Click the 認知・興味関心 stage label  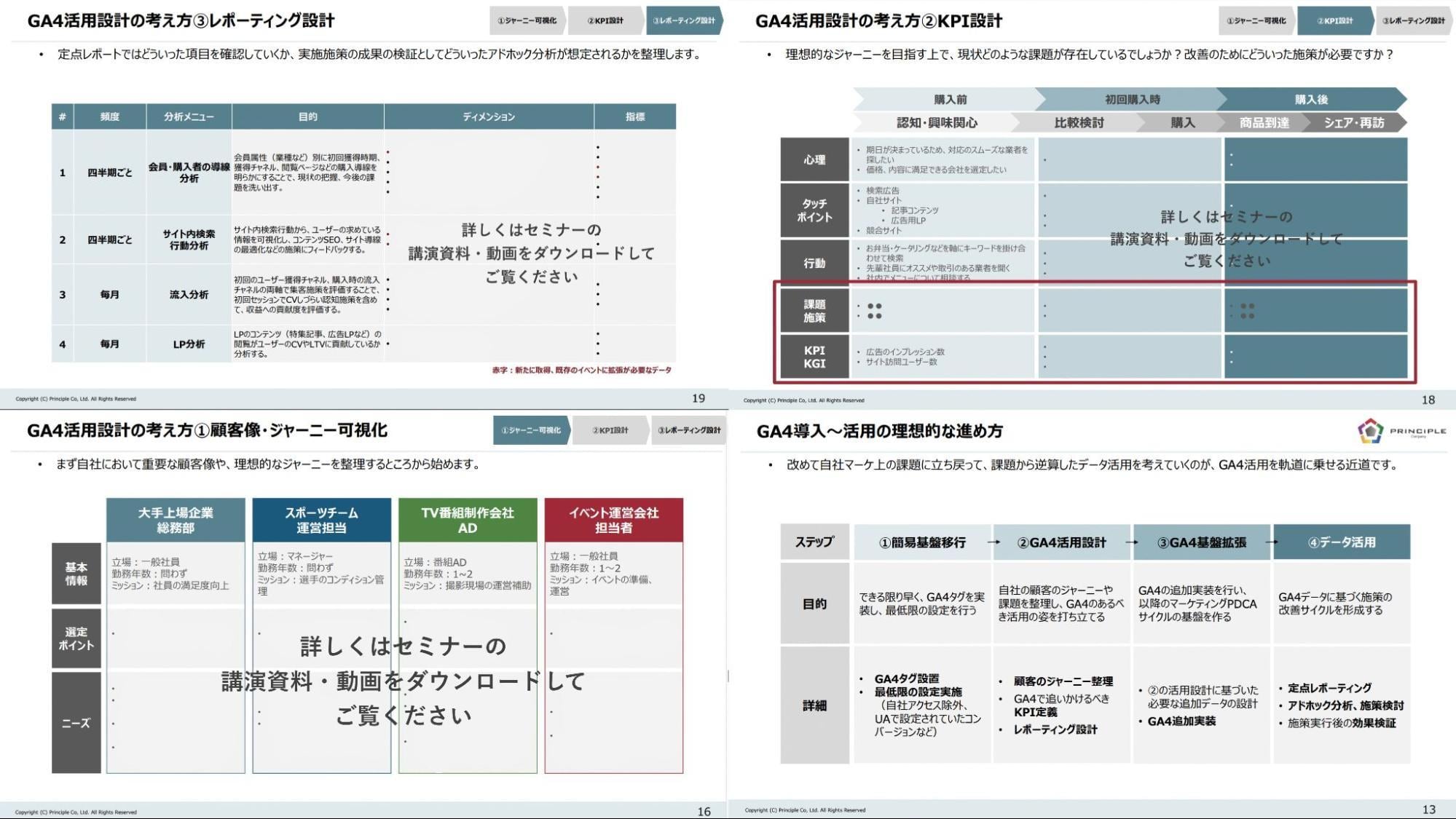click(x=937, y=123)
